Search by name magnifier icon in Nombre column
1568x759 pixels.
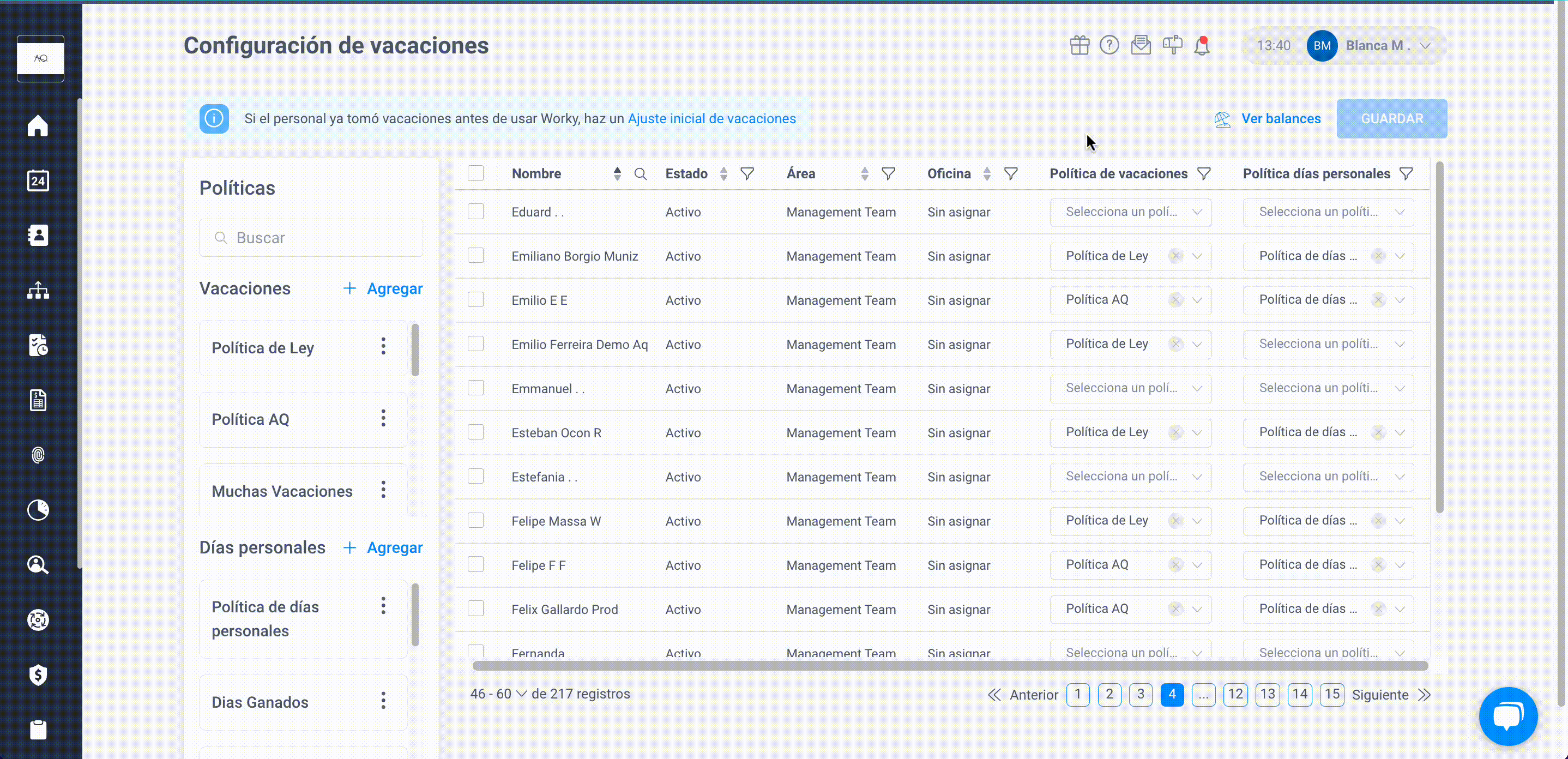tap(641, 174)
